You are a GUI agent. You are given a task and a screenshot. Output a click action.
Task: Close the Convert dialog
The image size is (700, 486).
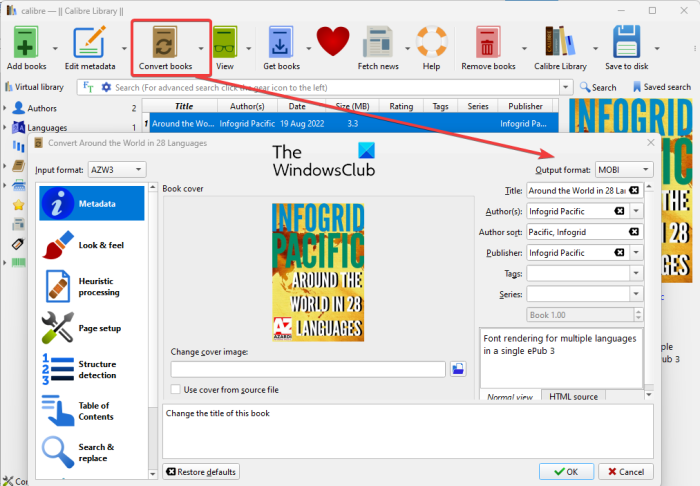(x=651, y=142)
